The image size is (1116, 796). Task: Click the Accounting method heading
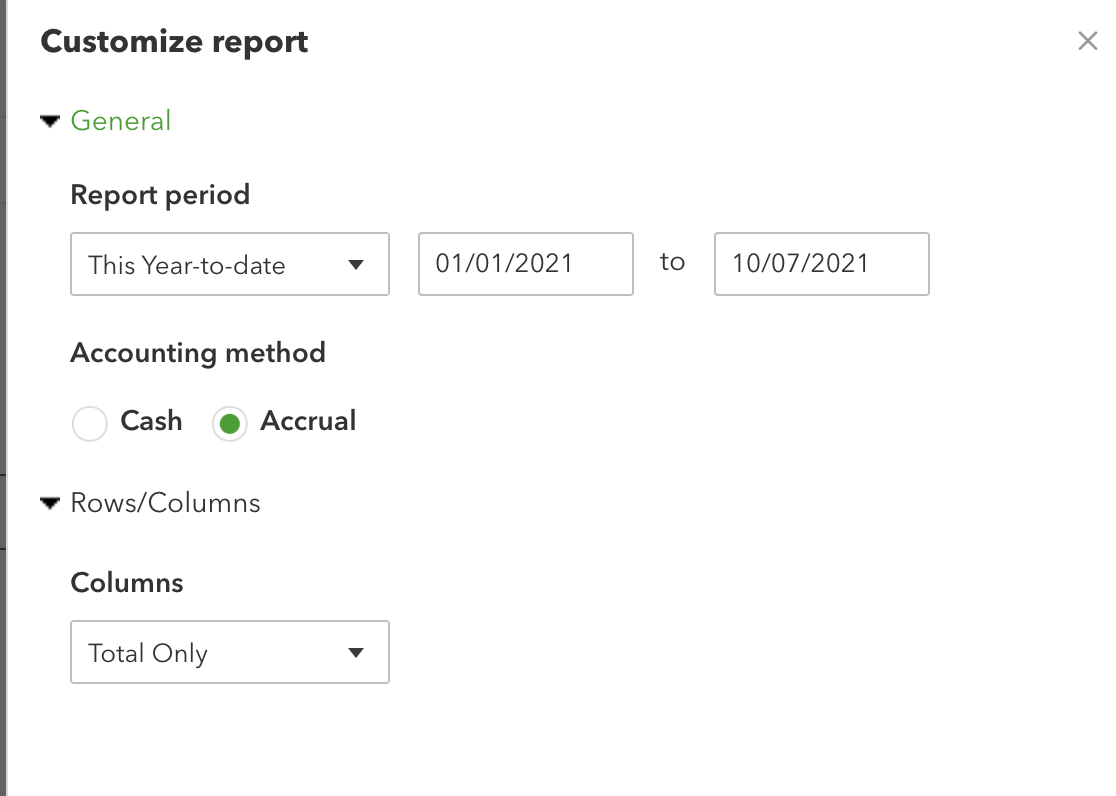tap(197, 352)
